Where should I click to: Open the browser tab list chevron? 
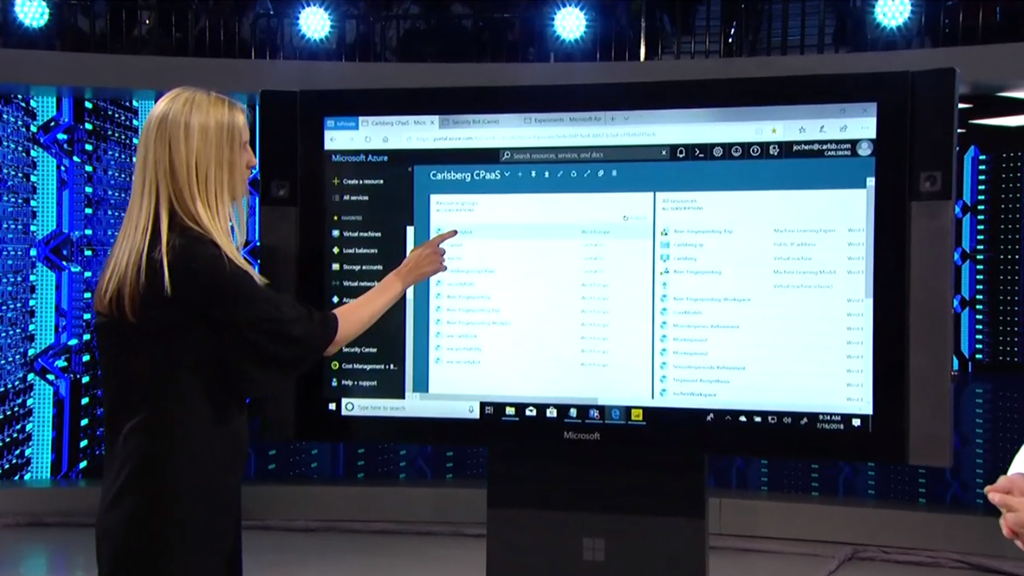(626, 119)
